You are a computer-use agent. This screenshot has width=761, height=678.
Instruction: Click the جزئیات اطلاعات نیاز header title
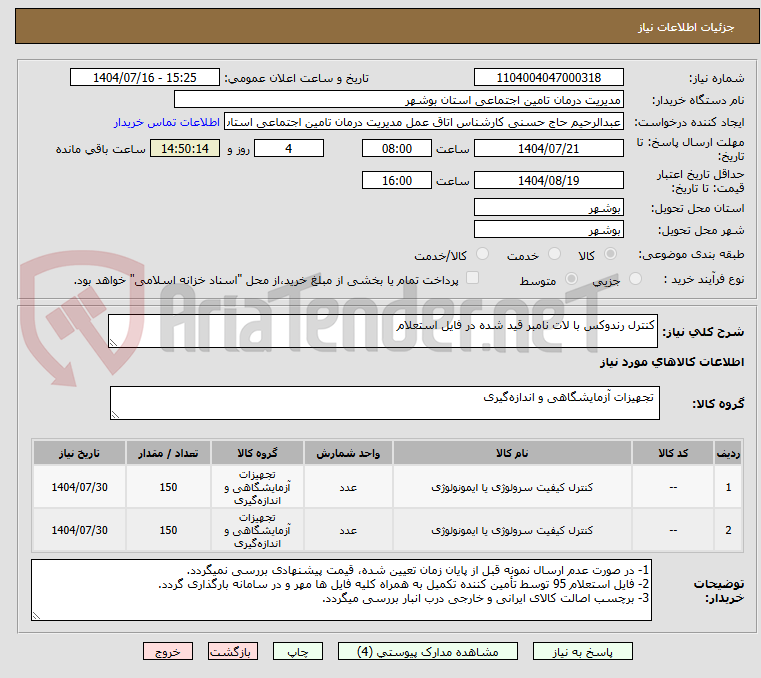[686, 27]
